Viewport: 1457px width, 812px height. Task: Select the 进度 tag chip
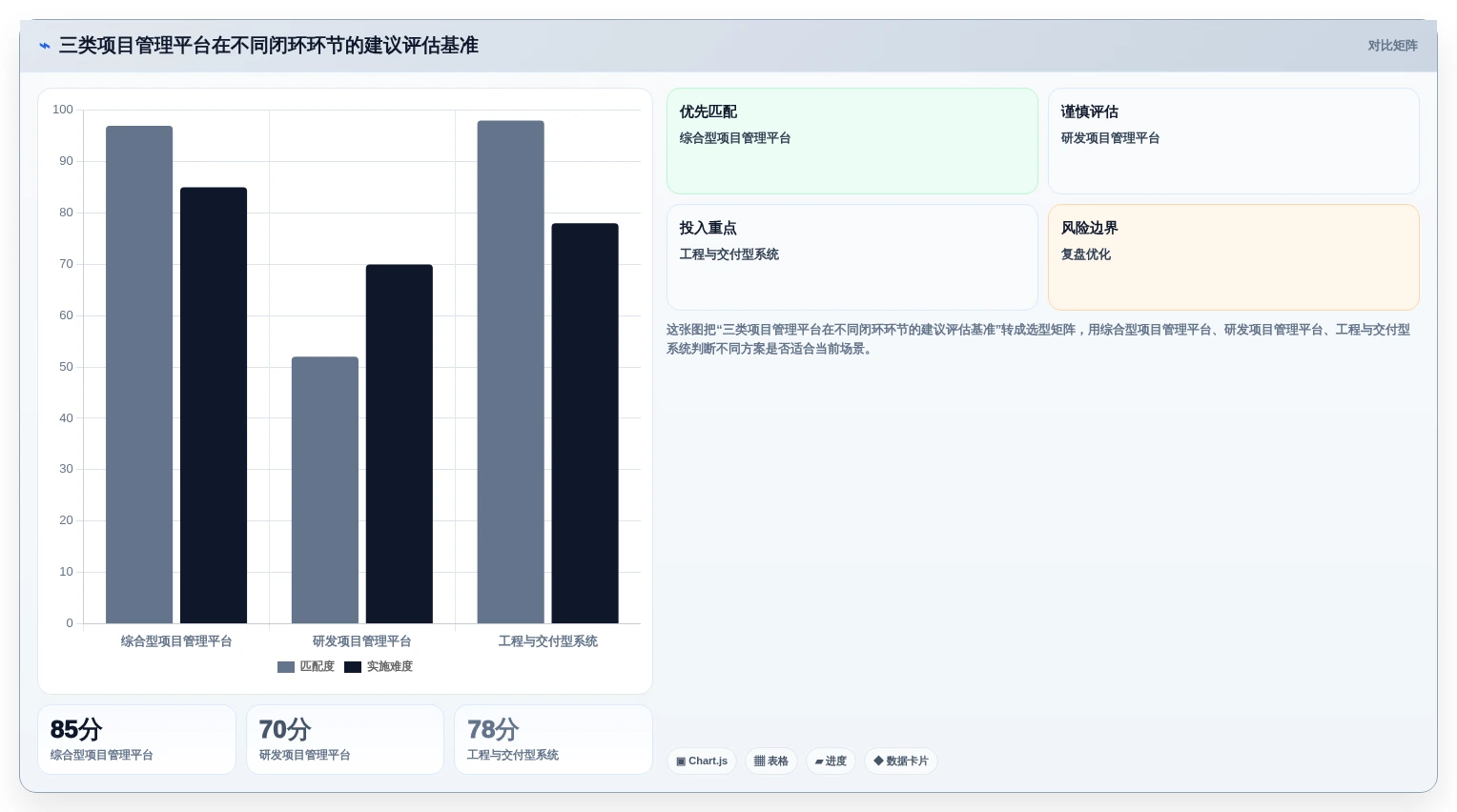831,761
